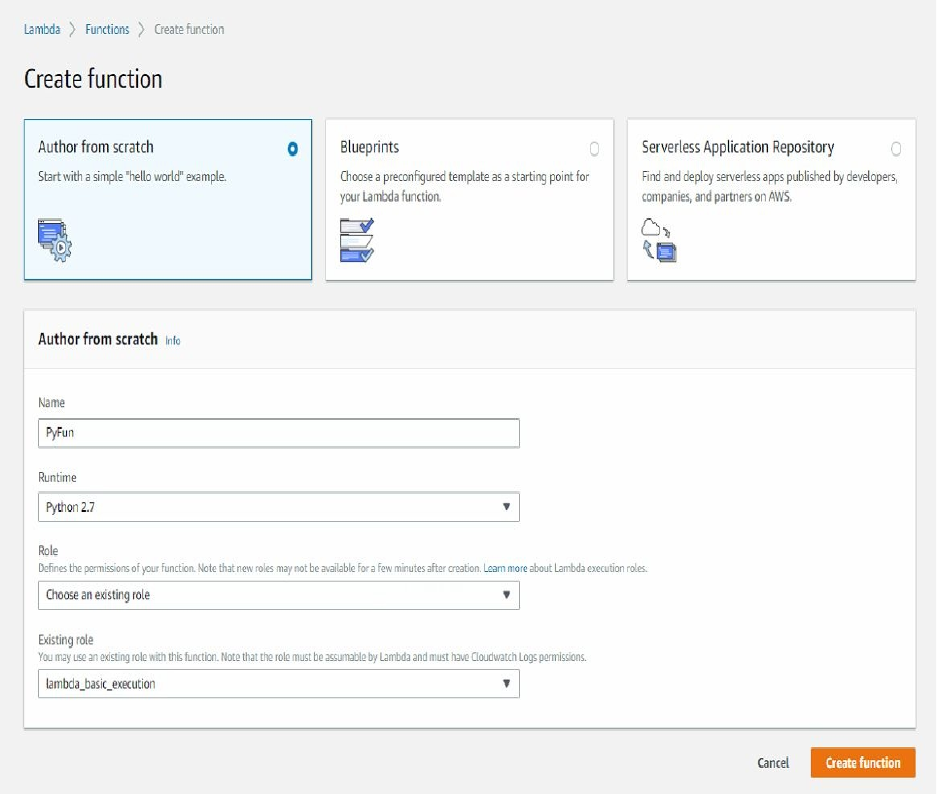Click the Blueprints card title
Image resolution: width=937 pixels, height=794 pixels.
click(x=369, y=147)
